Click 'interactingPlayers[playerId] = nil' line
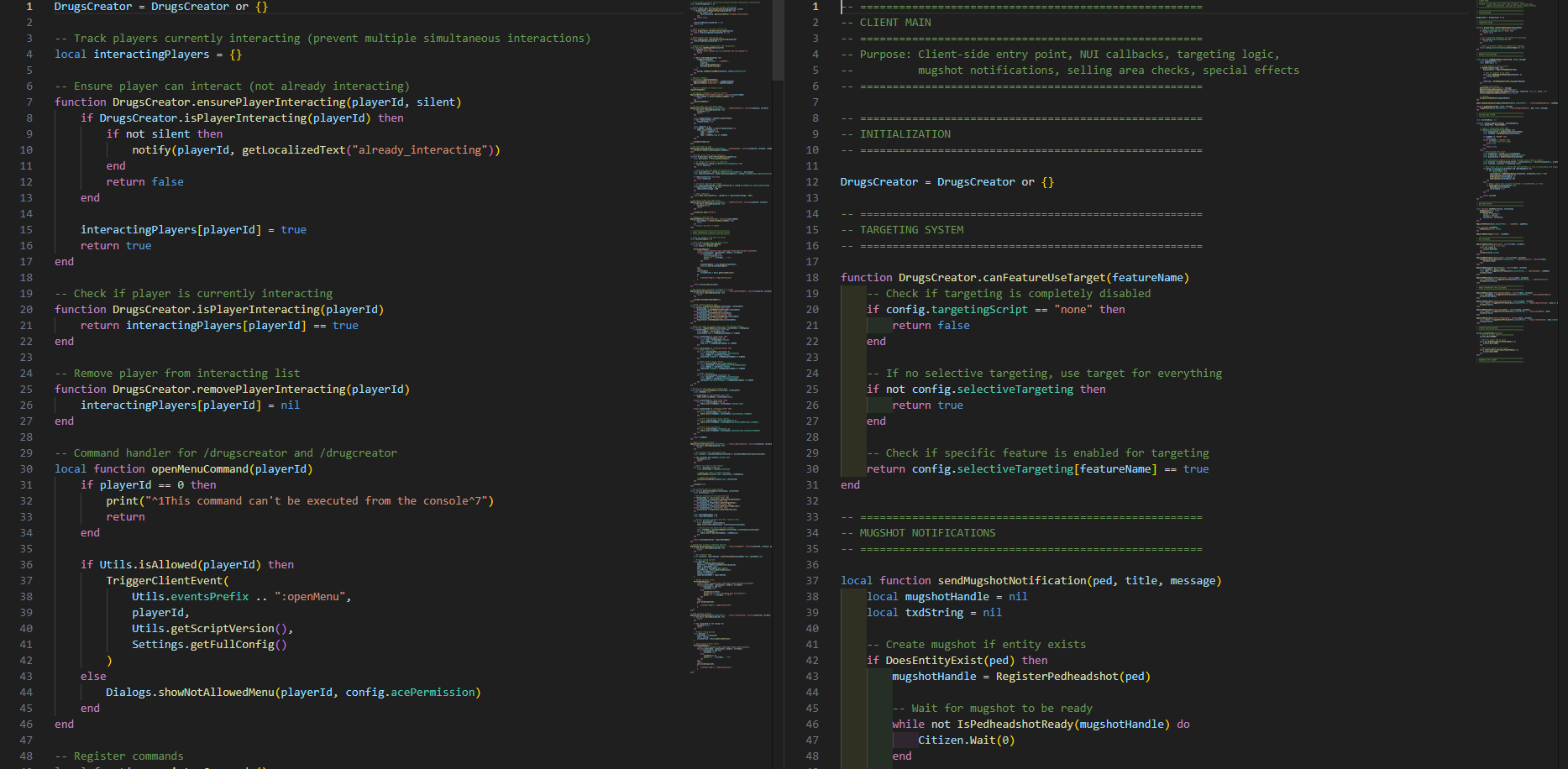Image resolution: width=1568 pixels, height=769 pixels. tap(190, 405)
